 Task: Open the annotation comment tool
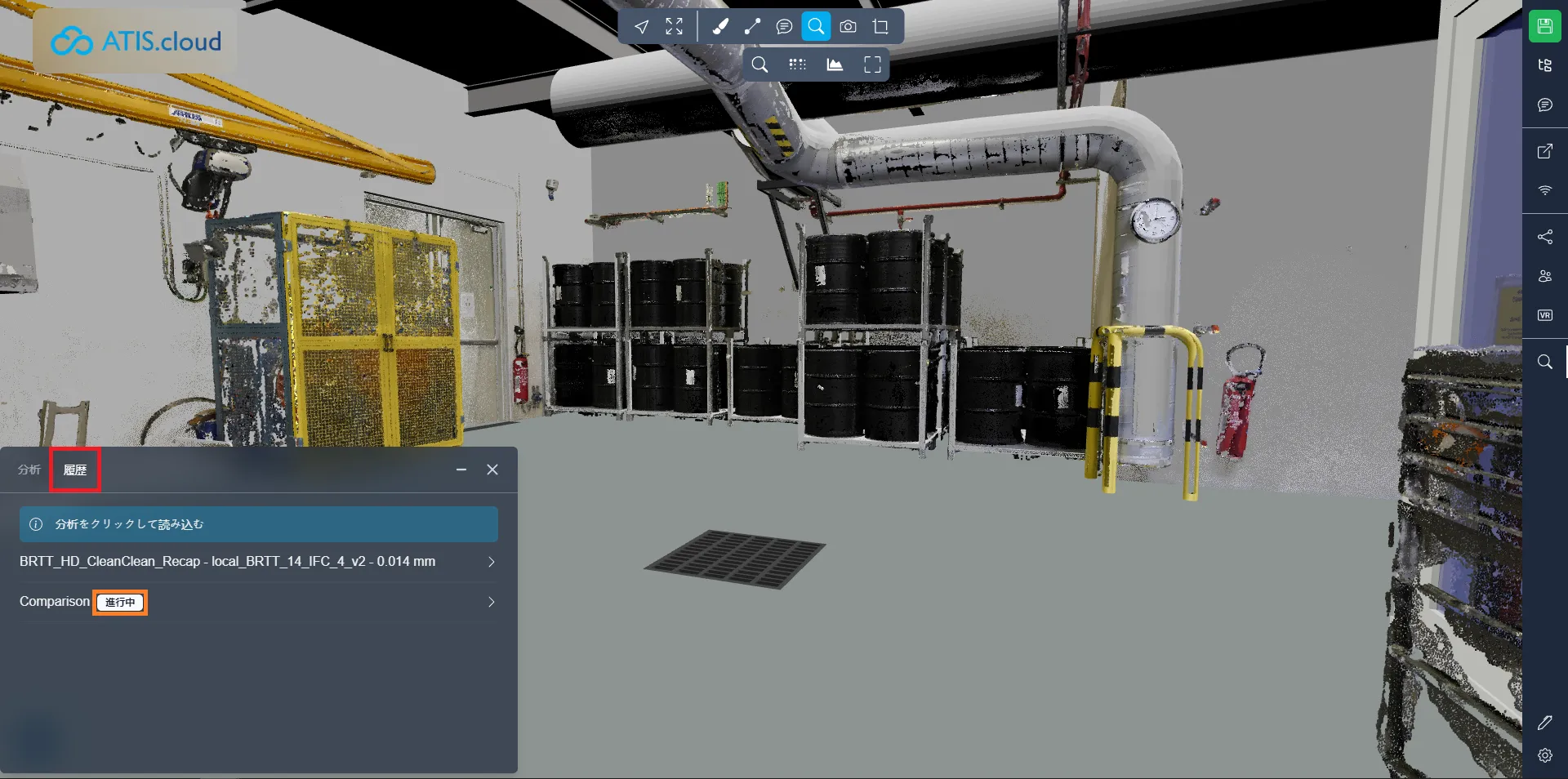(784, 27)
